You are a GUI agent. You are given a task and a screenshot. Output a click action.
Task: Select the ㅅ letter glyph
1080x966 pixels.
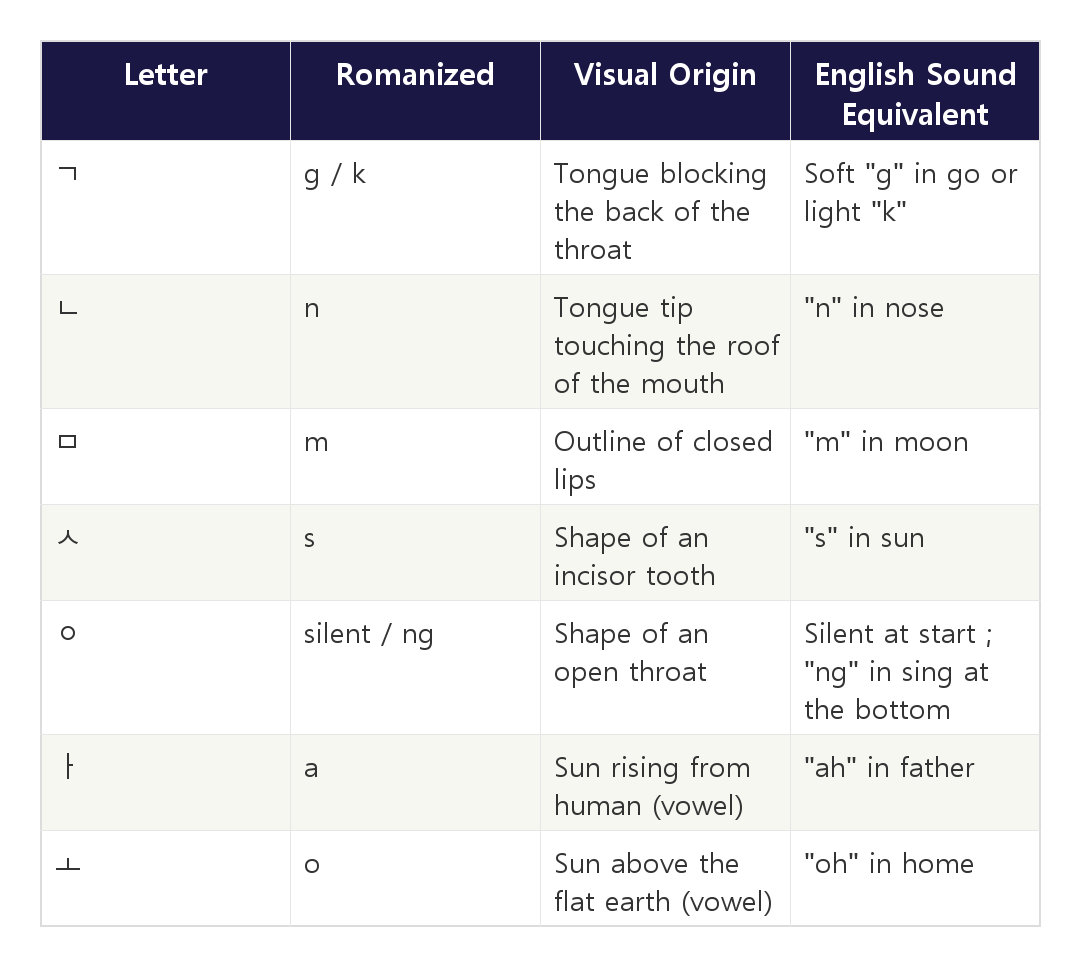coord(68,537)
